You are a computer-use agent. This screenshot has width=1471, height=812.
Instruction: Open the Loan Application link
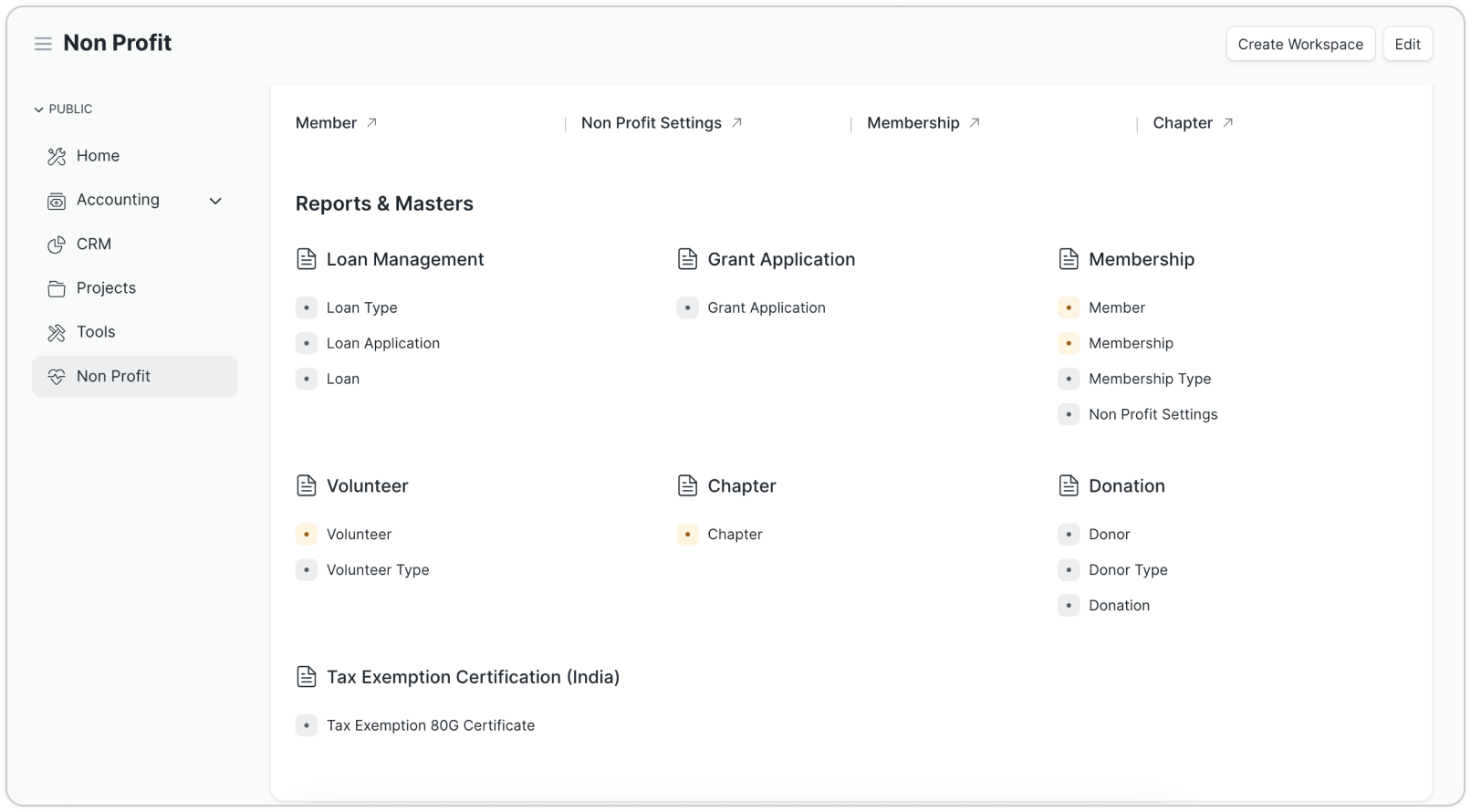pos(382,343)
